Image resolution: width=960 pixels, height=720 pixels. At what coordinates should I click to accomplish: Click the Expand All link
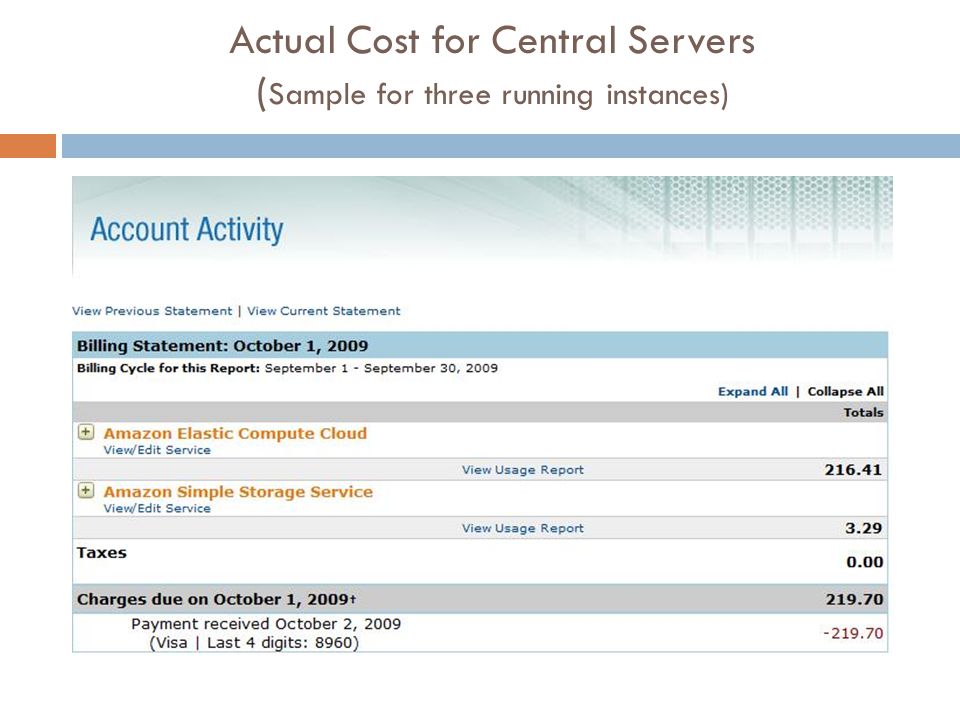[x=752, y=391]
